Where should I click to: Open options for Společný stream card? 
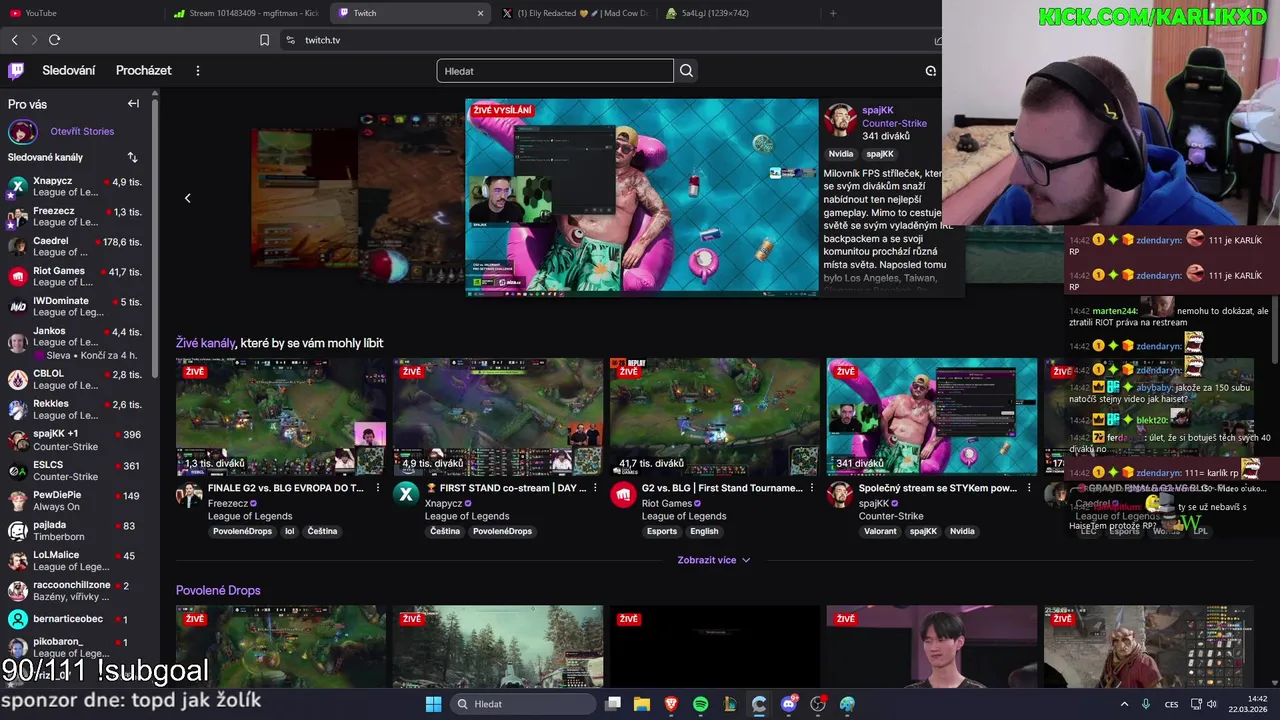1029,488
